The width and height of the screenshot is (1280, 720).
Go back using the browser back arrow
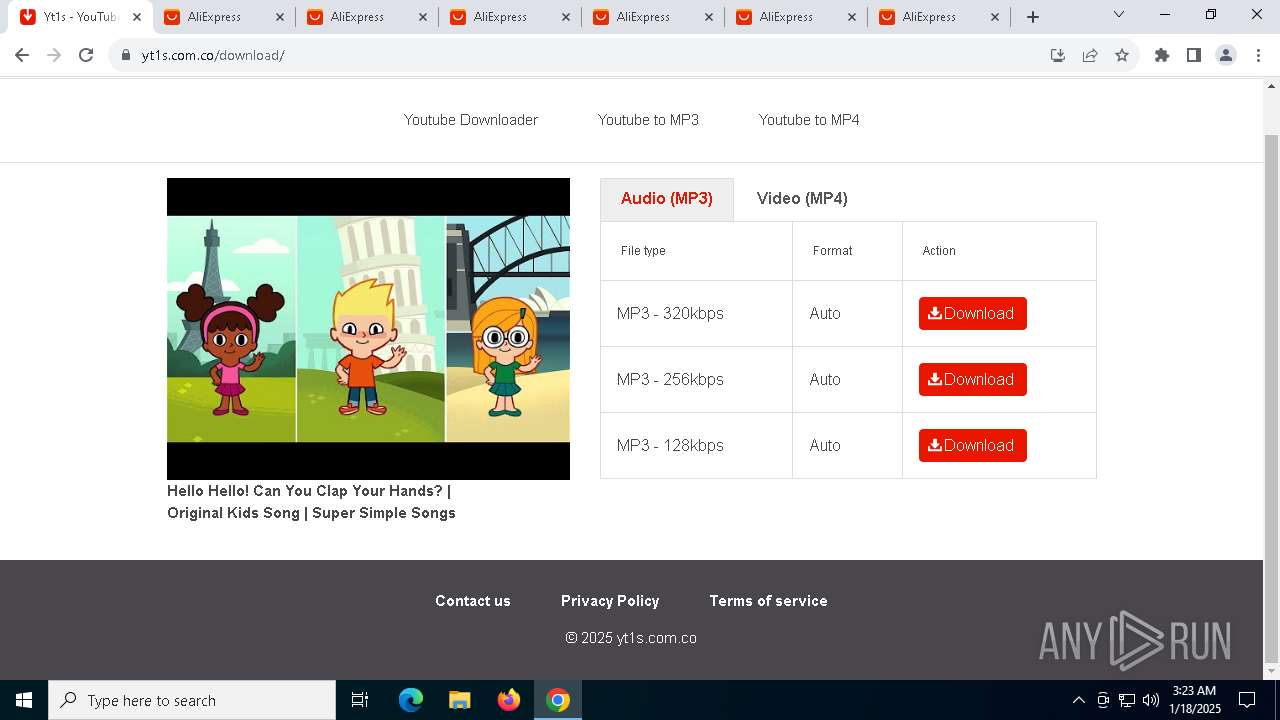pyautogui.click(x=22, y=55)
